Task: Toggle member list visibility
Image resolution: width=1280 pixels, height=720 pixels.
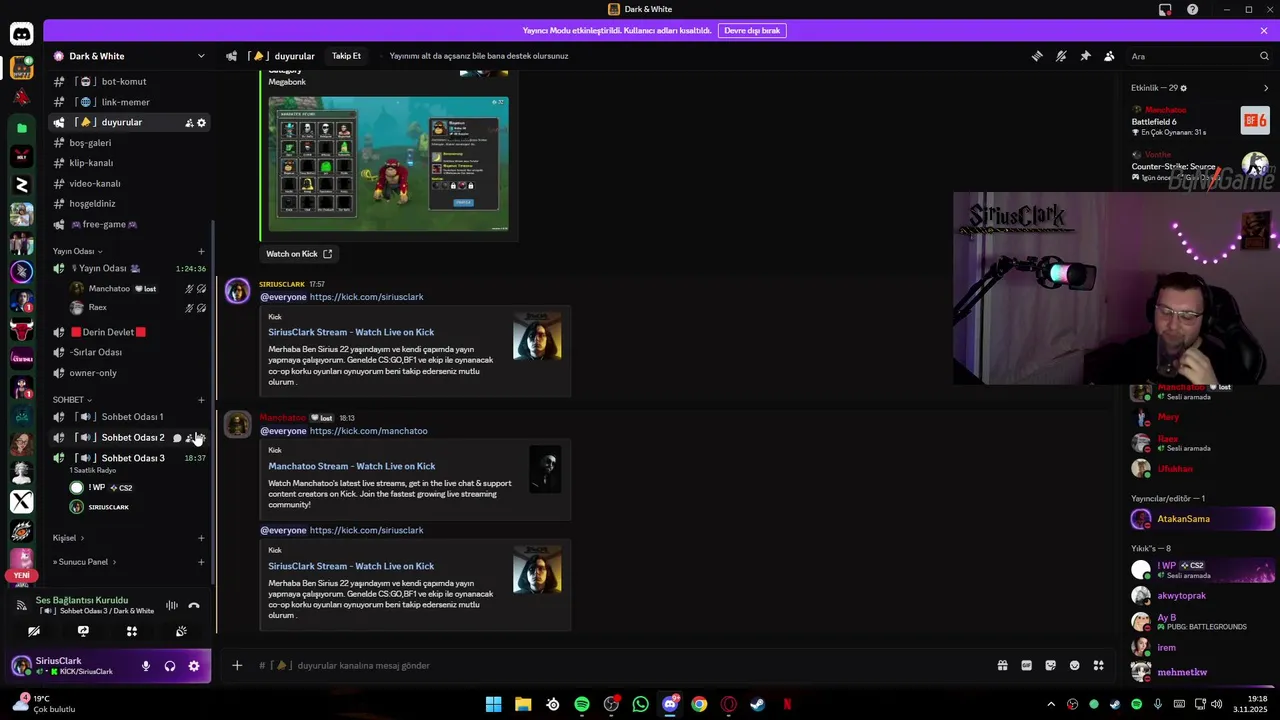Action: 1109,56
